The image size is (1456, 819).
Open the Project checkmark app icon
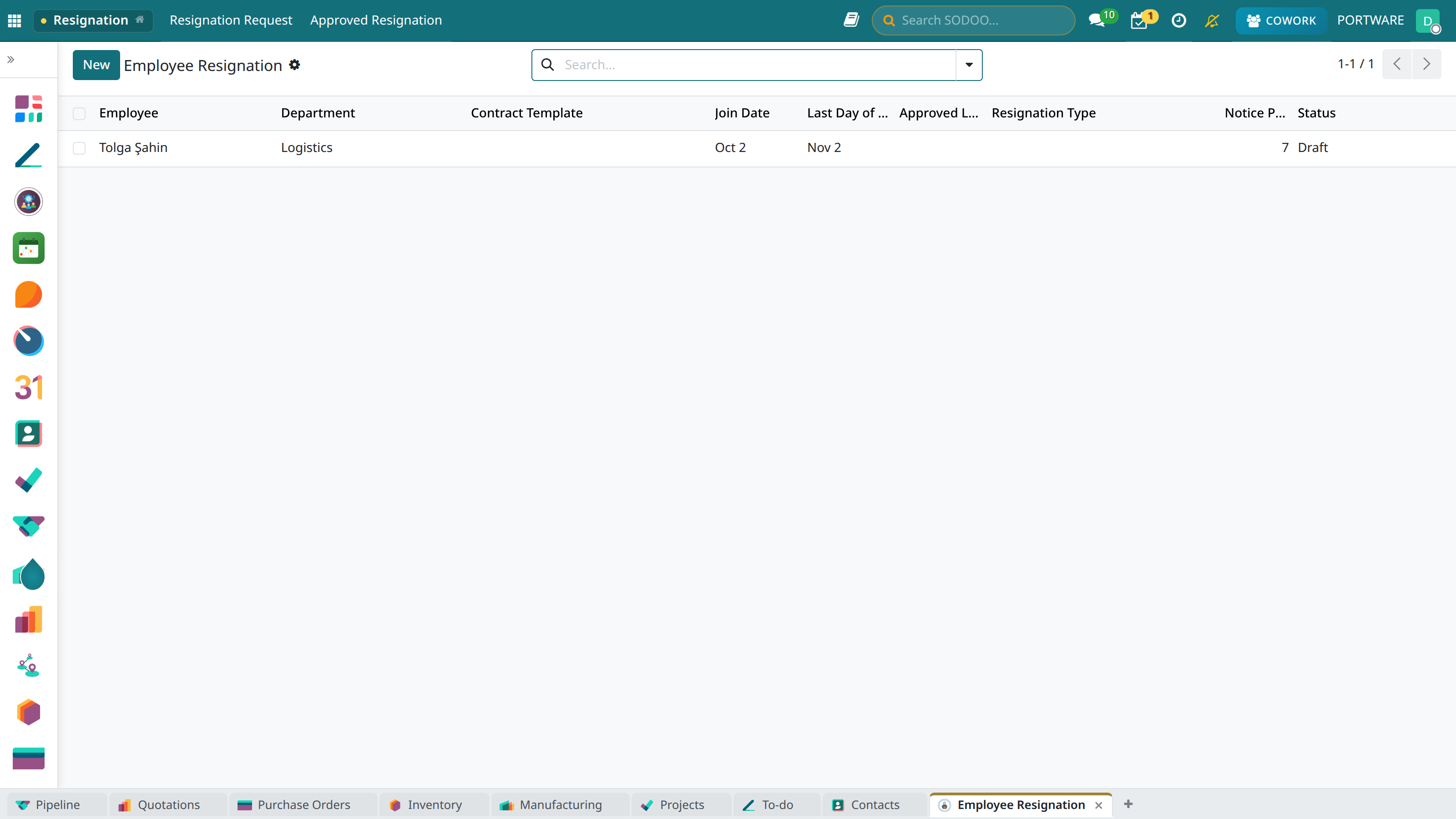click(x=28, y=480)
